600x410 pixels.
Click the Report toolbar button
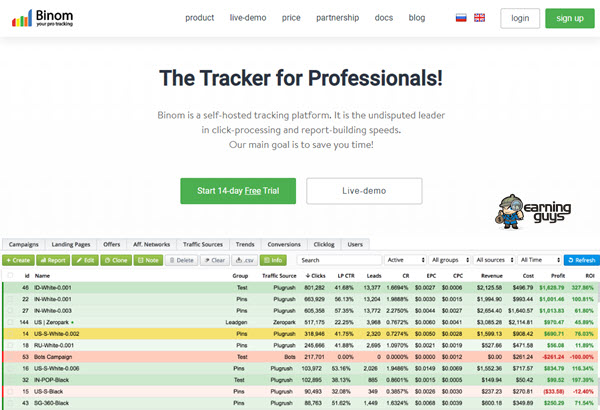click(53, 260)
